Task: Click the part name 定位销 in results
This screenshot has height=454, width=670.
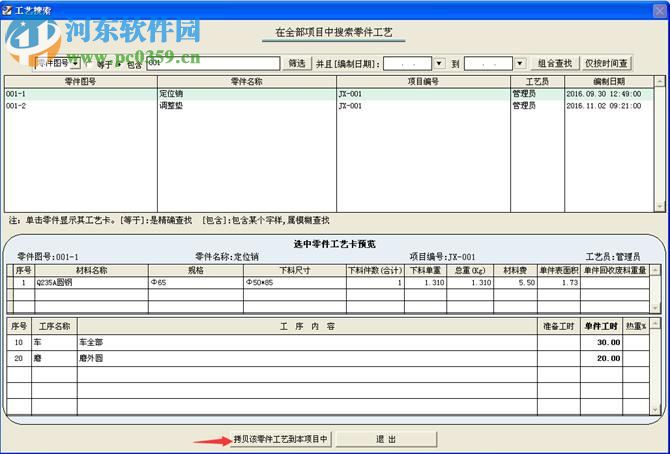Action: click(171, 94)
